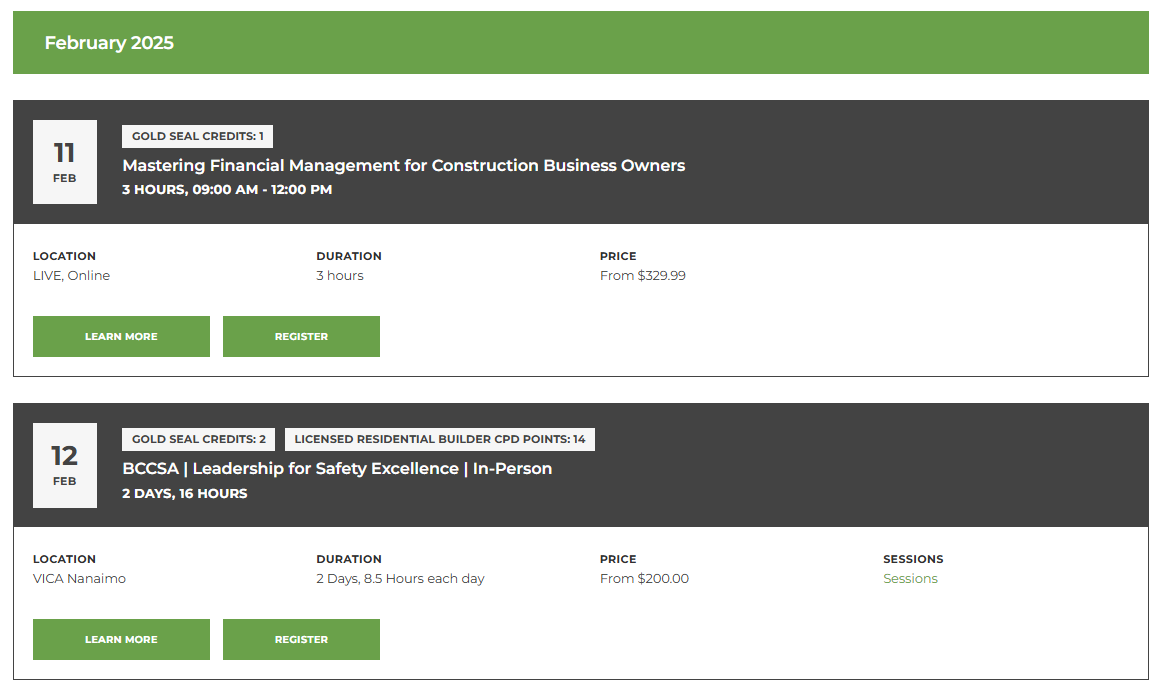Click the From $200.00 price

coord(644,578)
